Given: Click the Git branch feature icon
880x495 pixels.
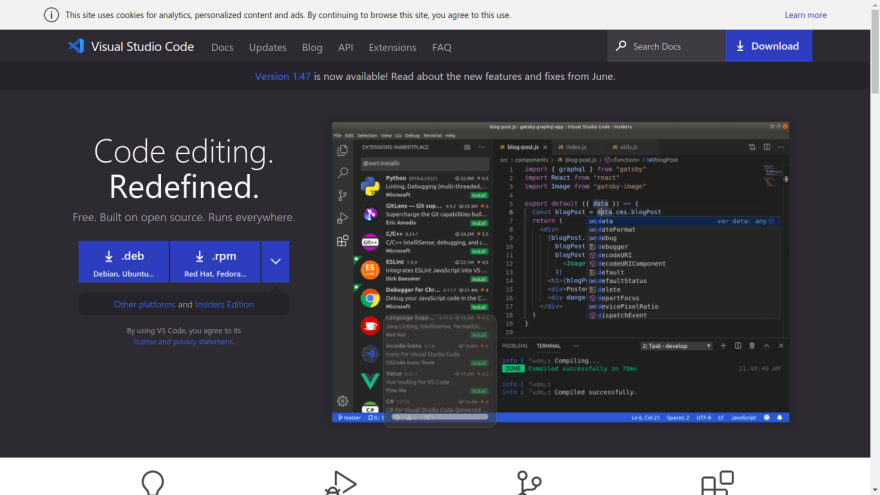Looking at the screenshot, I should click(x=529, y=483).
